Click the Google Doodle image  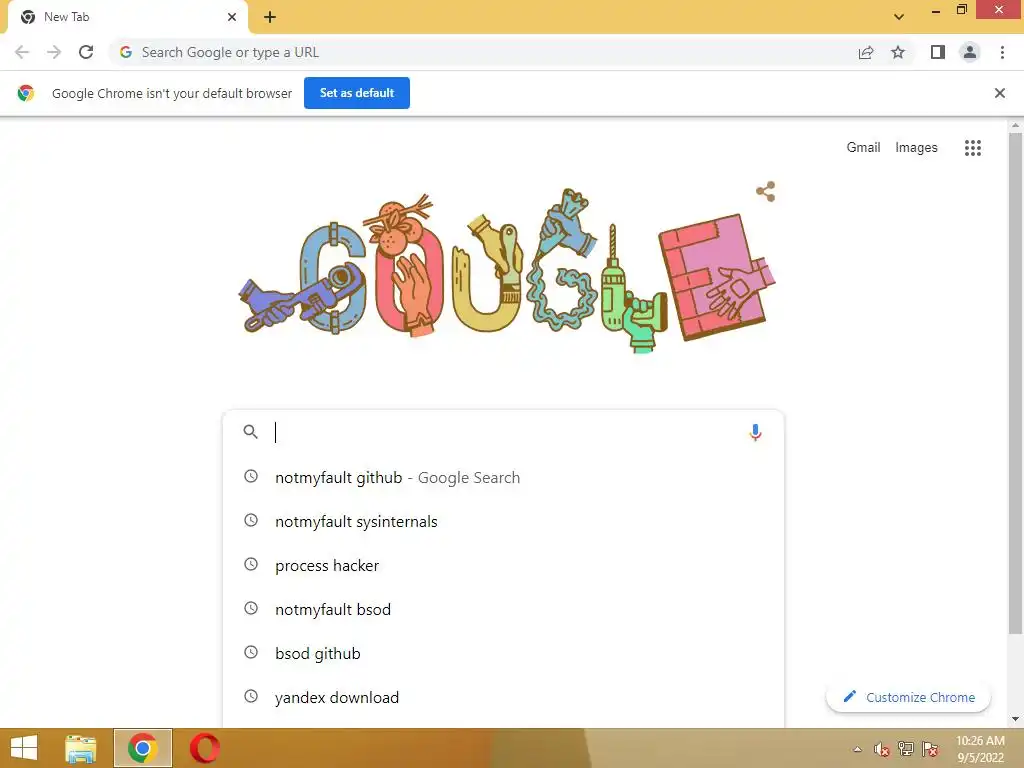[507, 271]
